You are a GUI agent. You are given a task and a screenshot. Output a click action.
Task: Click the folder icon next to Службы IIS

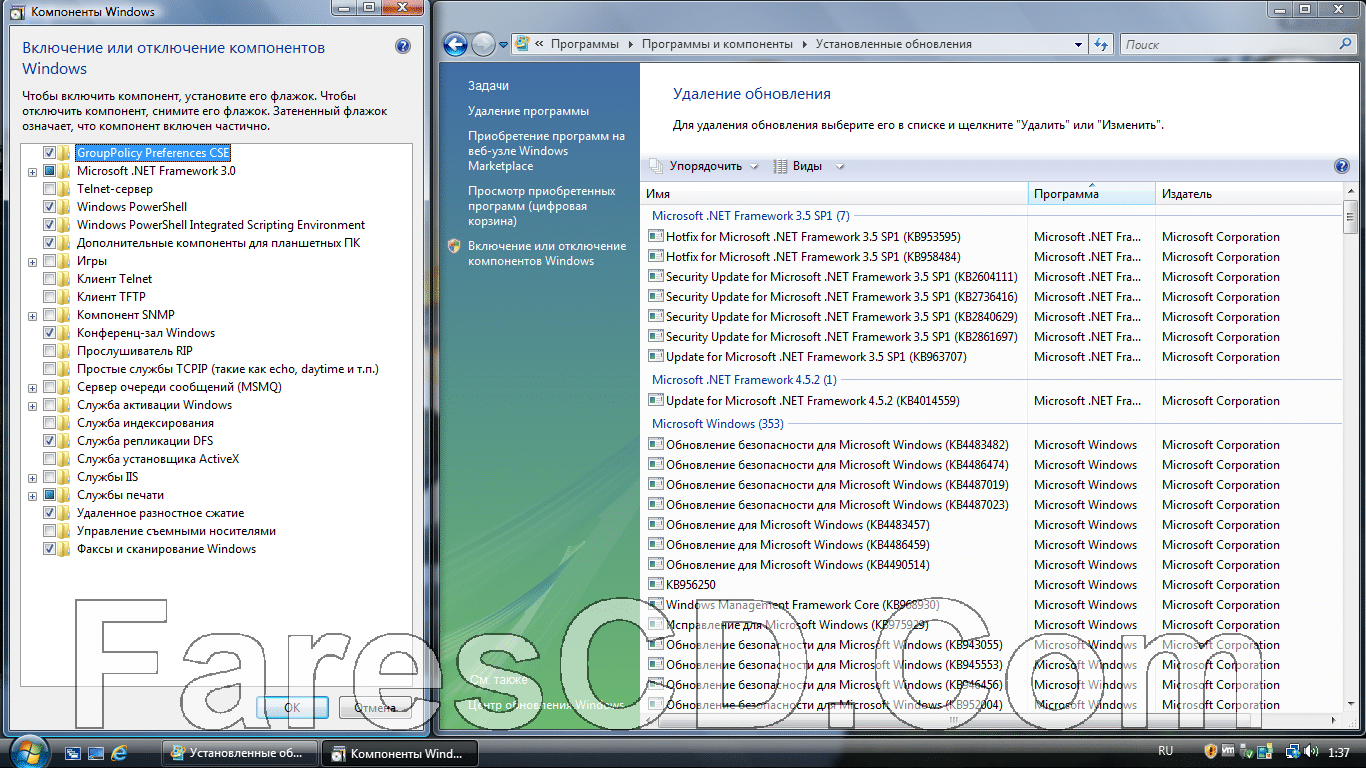(x=65, y=477)
